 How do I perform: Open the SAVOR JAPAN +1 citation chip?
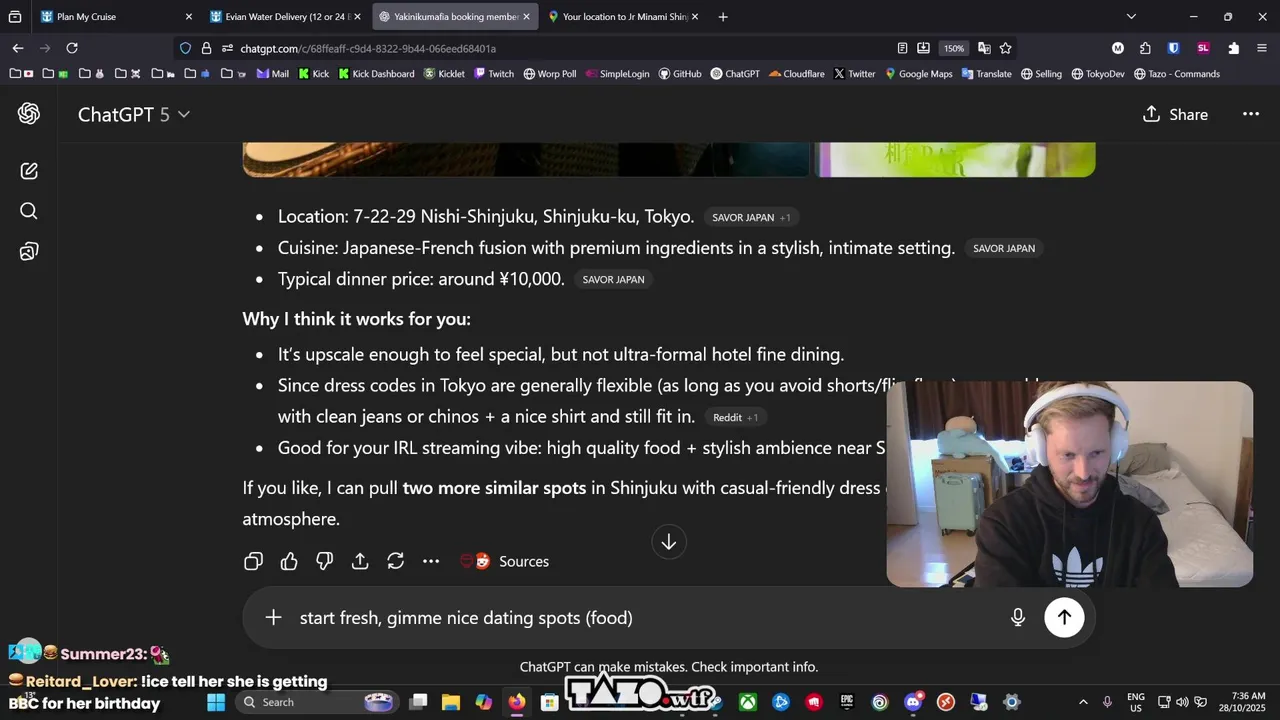751,217
